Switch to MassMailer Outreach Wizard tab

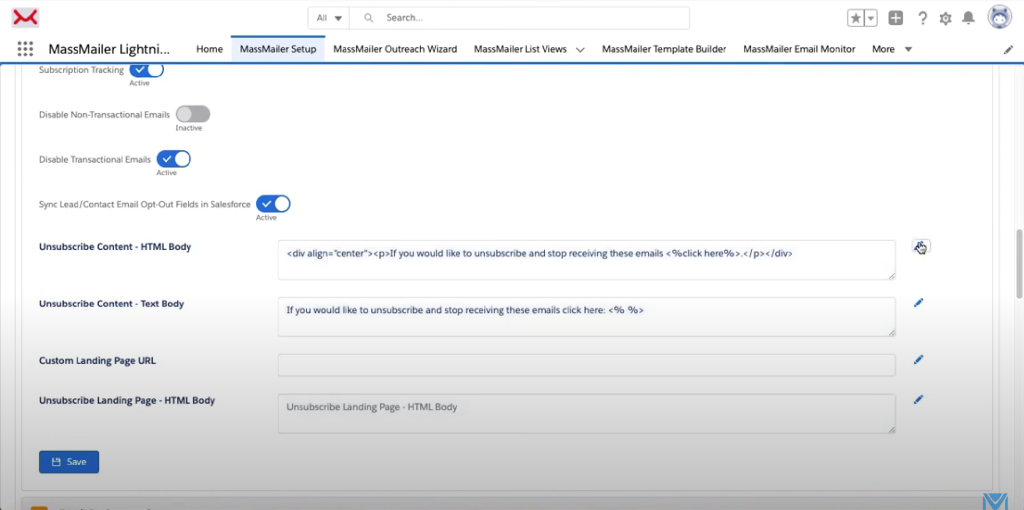[x=395, y=49]
